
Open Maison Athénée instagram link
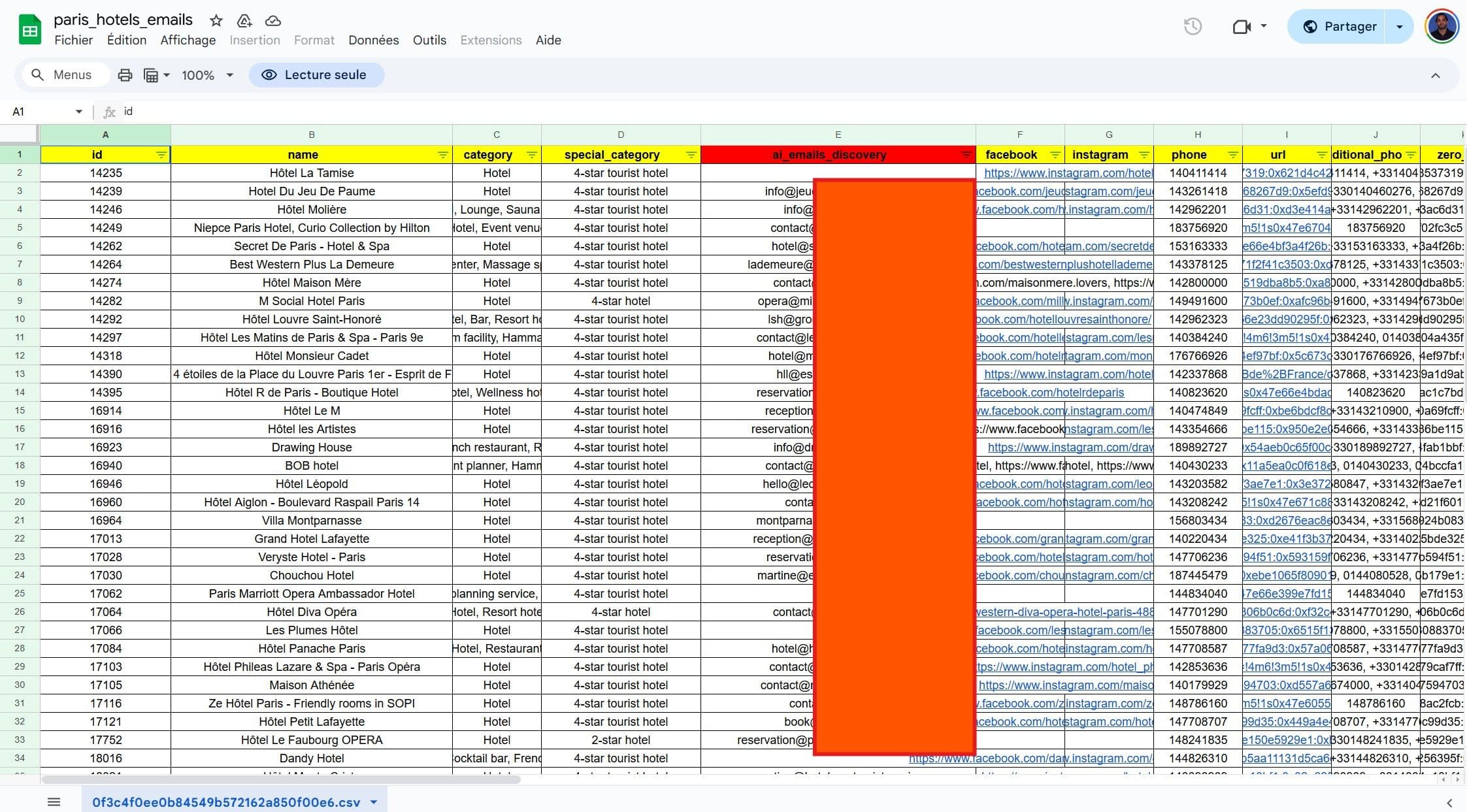(x=1066, y=685)
